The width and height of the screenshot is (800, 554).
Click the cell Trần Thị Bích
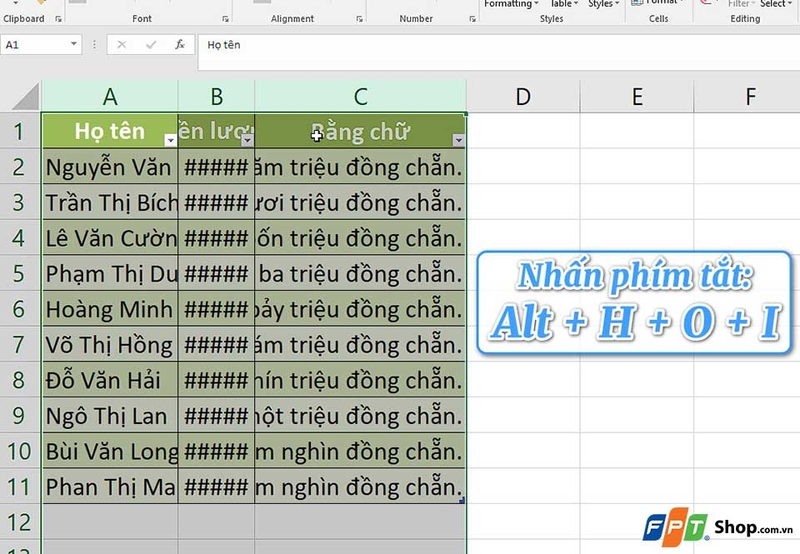(110, 202)
